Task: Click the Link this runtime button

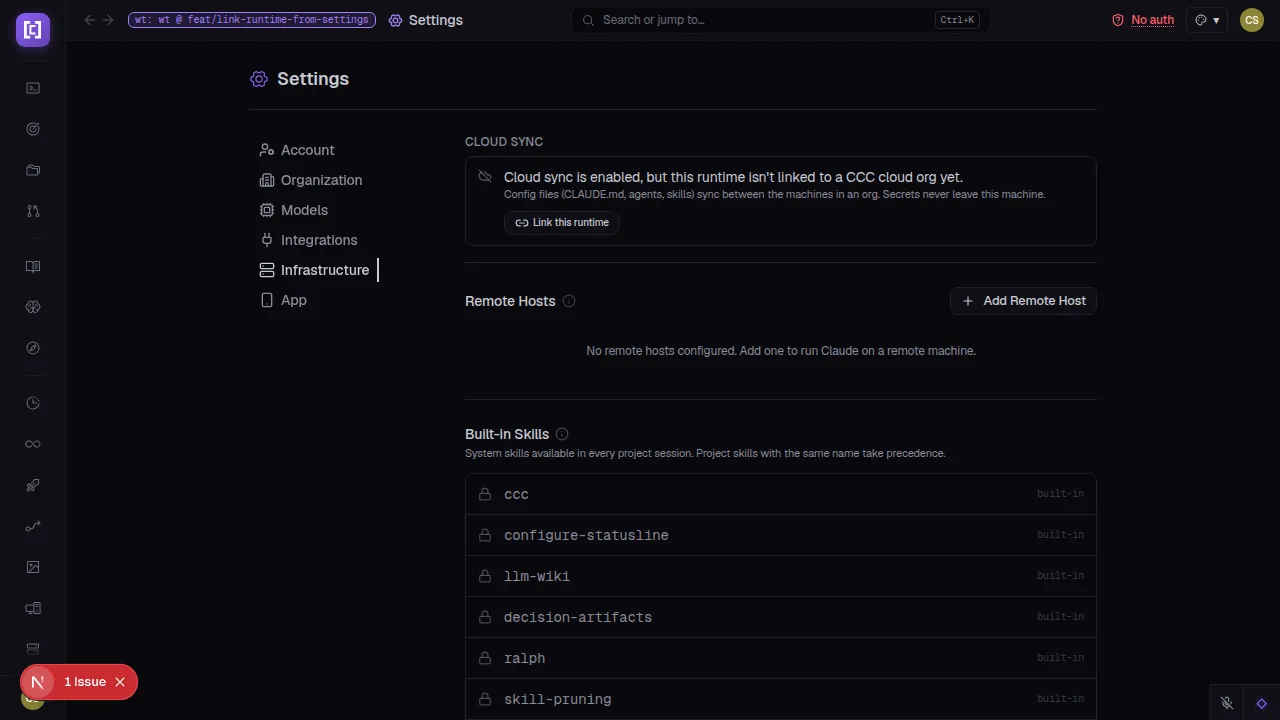Action: (562, 222)
